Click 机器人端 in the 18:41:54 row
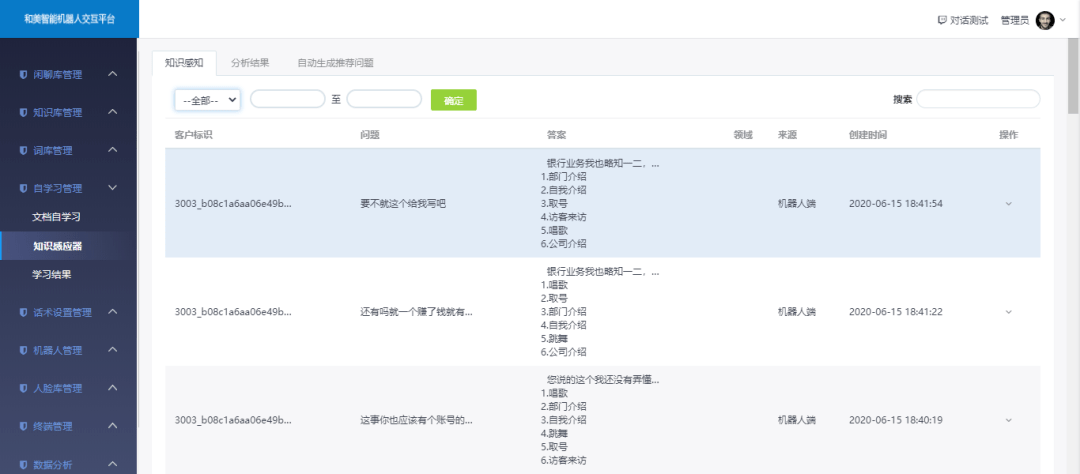This screenshot has width=1080, height=474. pyautogui.click(x=797, y=203)
